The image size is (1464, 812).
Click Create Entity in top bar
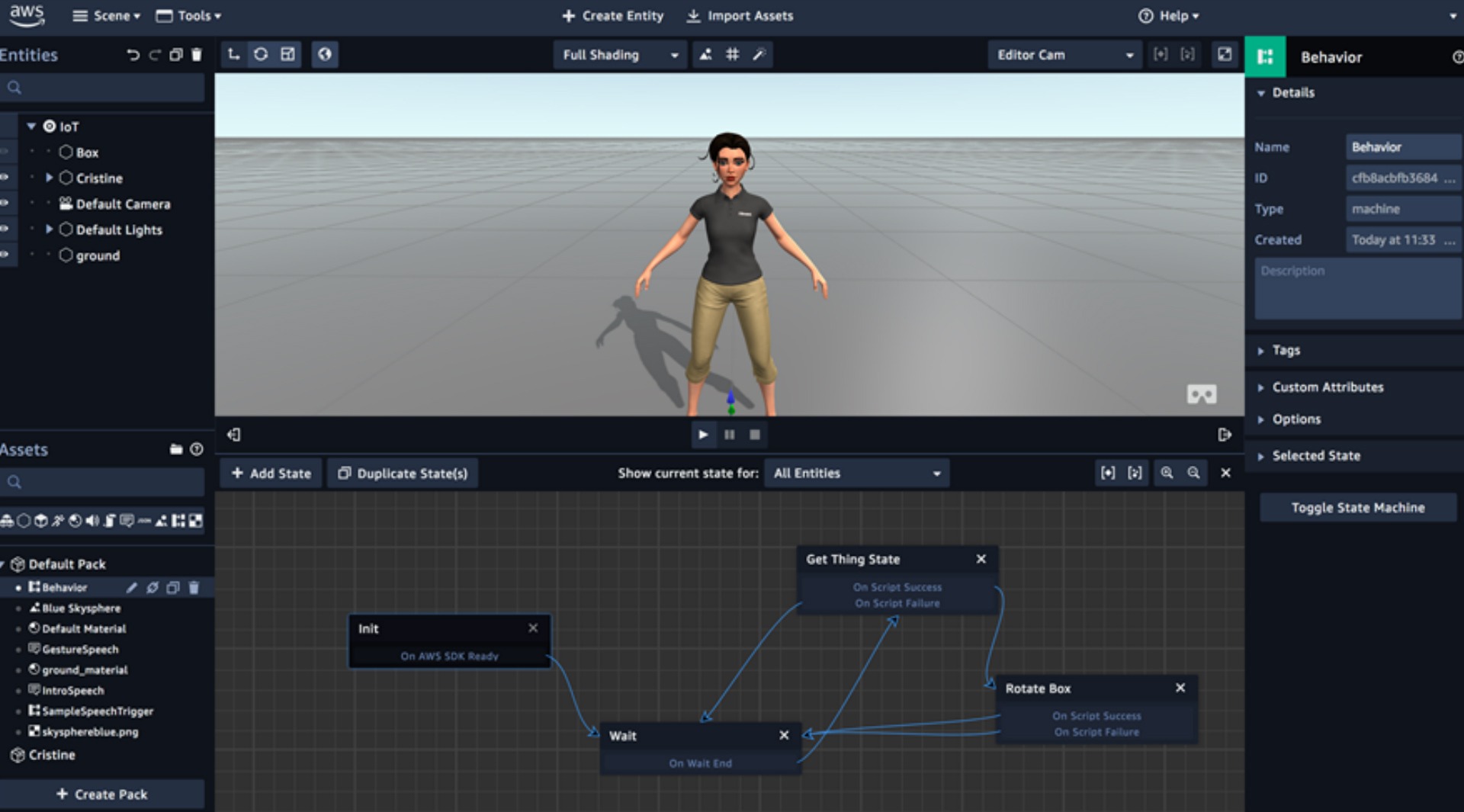point(613,15)
